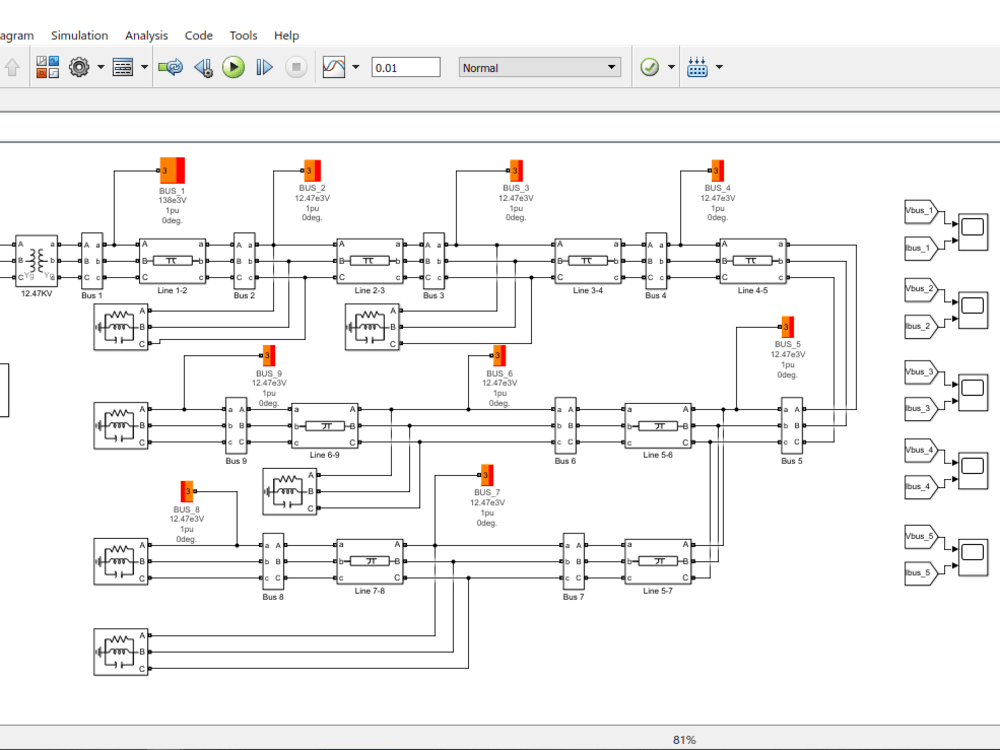Run the simulation with the Play button

coord(233,67)
